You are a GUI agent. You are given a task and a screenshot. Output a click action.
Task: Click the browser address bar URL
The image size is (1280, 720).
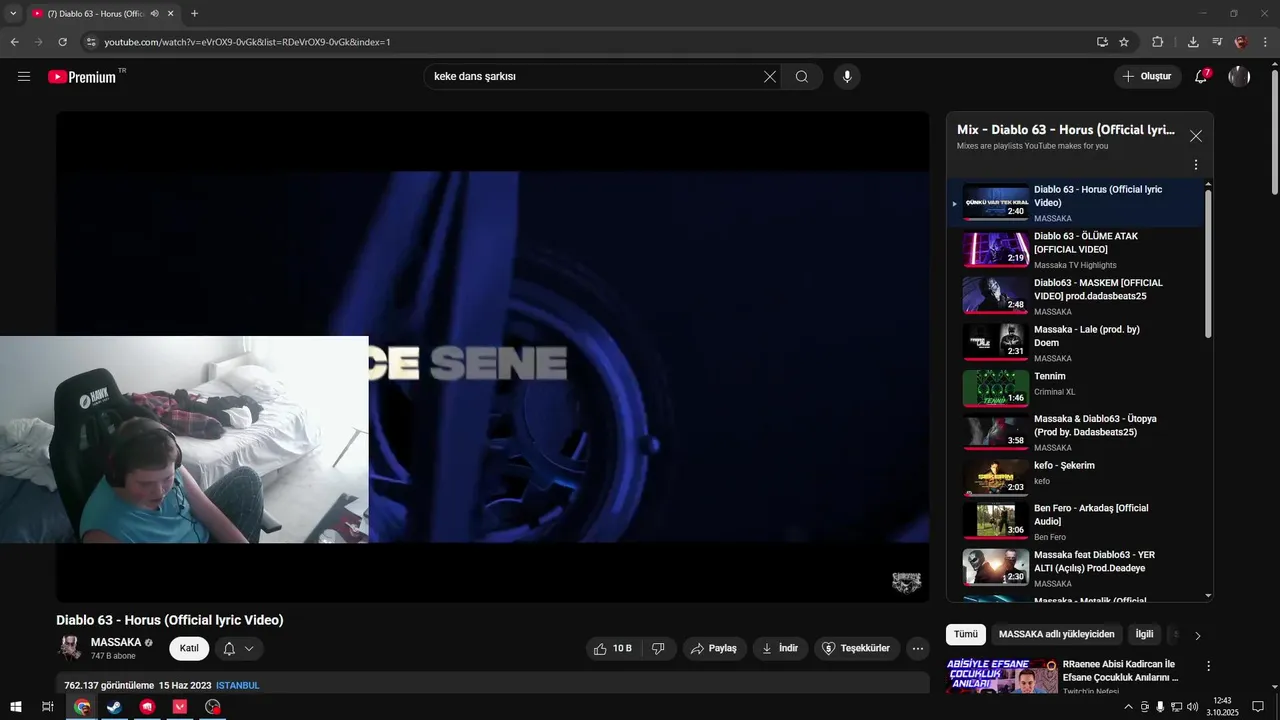(x=247, y=42)
